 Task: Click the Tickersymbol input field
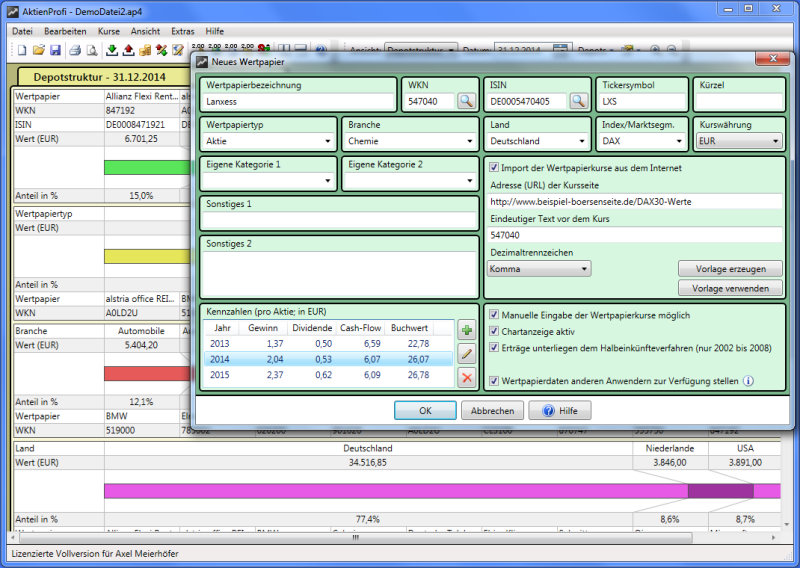click(643, 101)
